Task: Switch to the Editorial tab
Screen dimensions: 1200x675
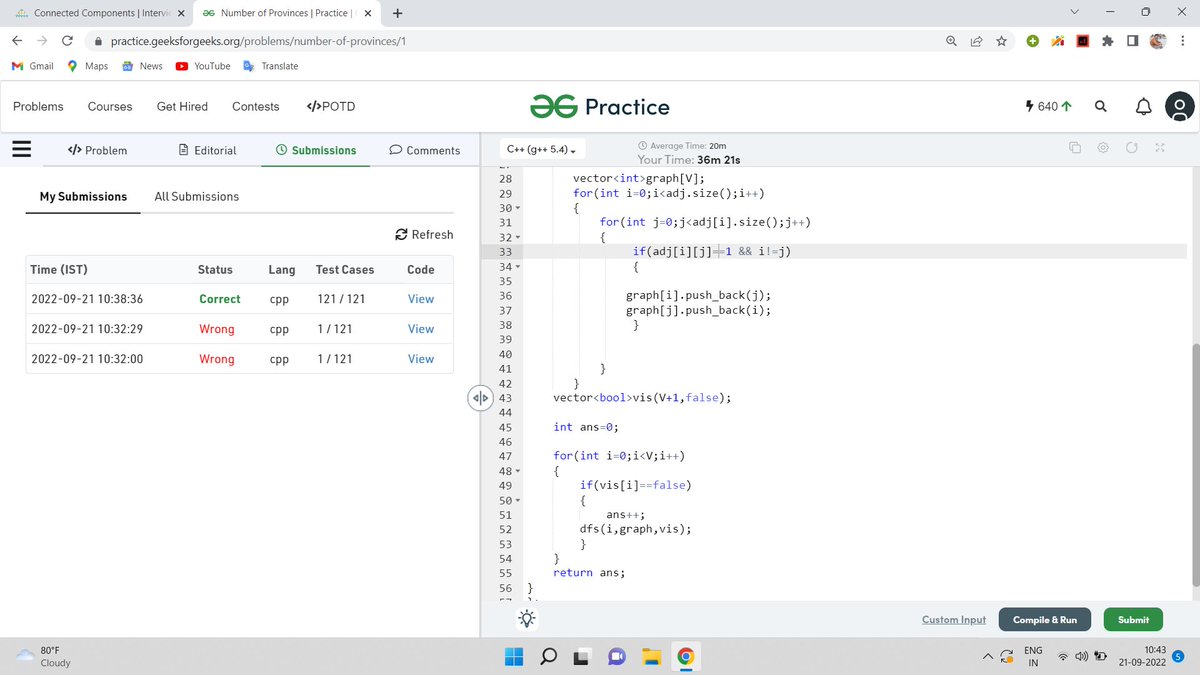Action: click(207, 150)
